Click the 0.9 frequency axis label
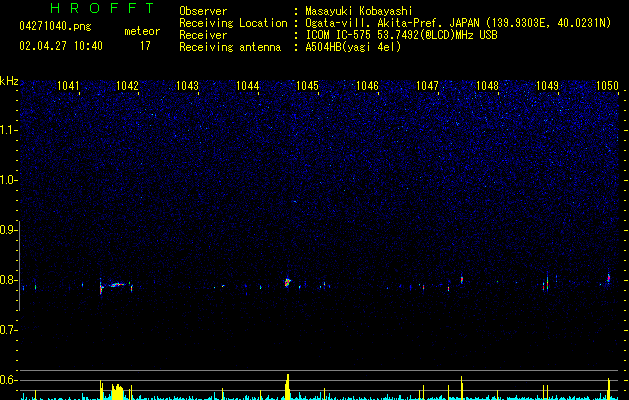Image resolution: width=629 pixels, height=400 pixels. coord(8,230)
